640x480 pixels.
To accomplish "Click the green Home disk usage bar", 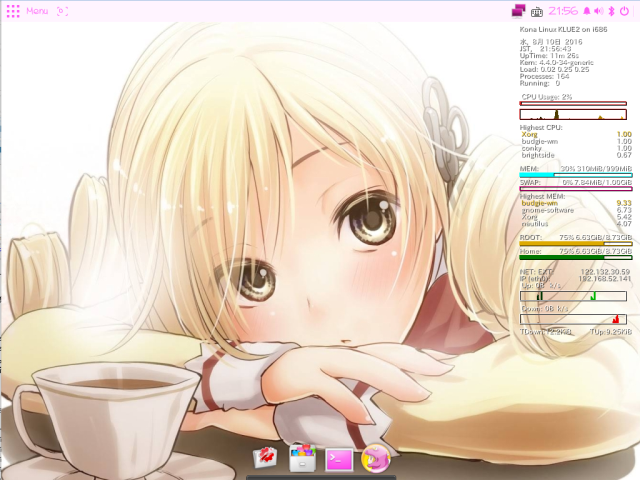I will (576, 258).
